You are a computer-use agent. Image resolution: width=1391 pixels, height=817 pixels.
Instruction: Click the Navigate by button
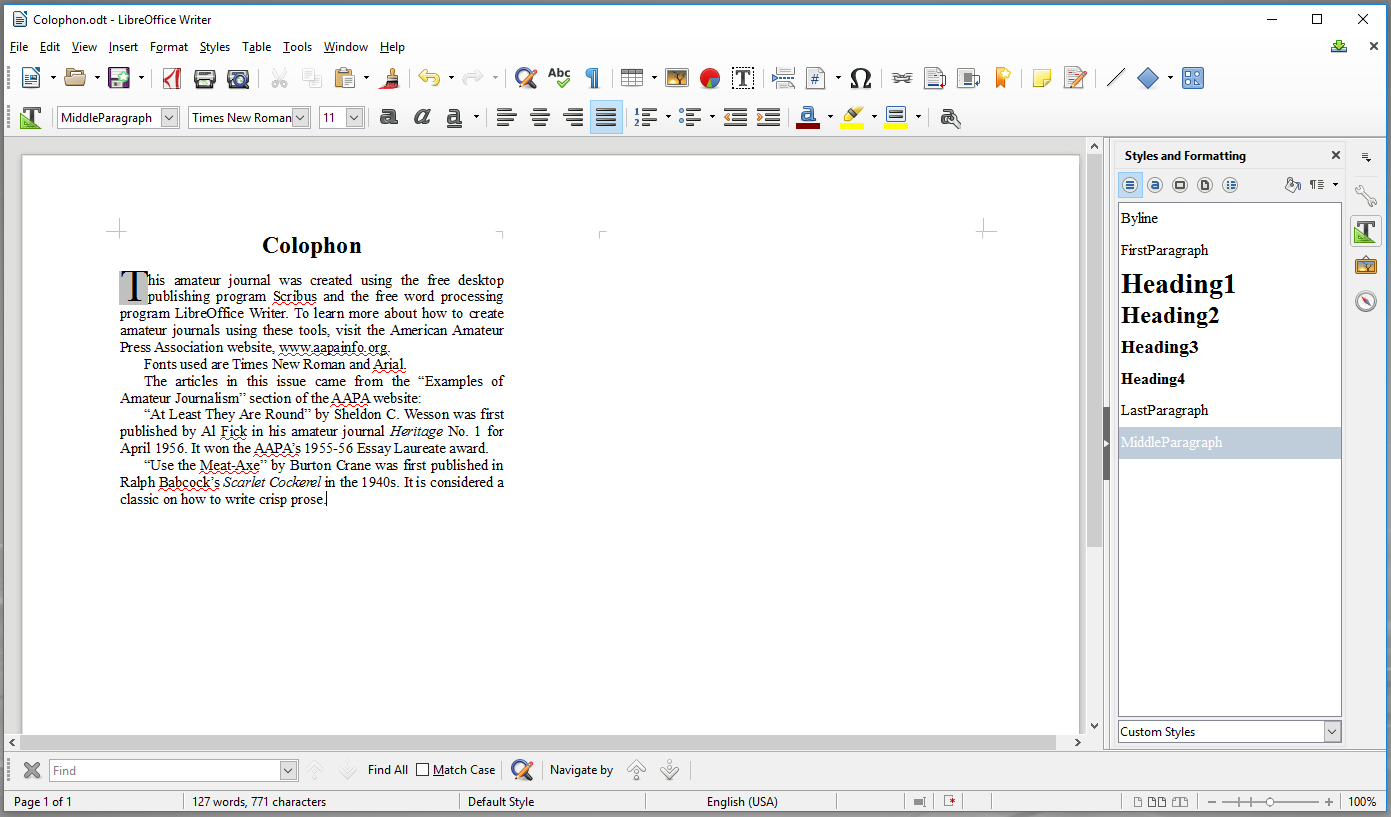point(582,770)
